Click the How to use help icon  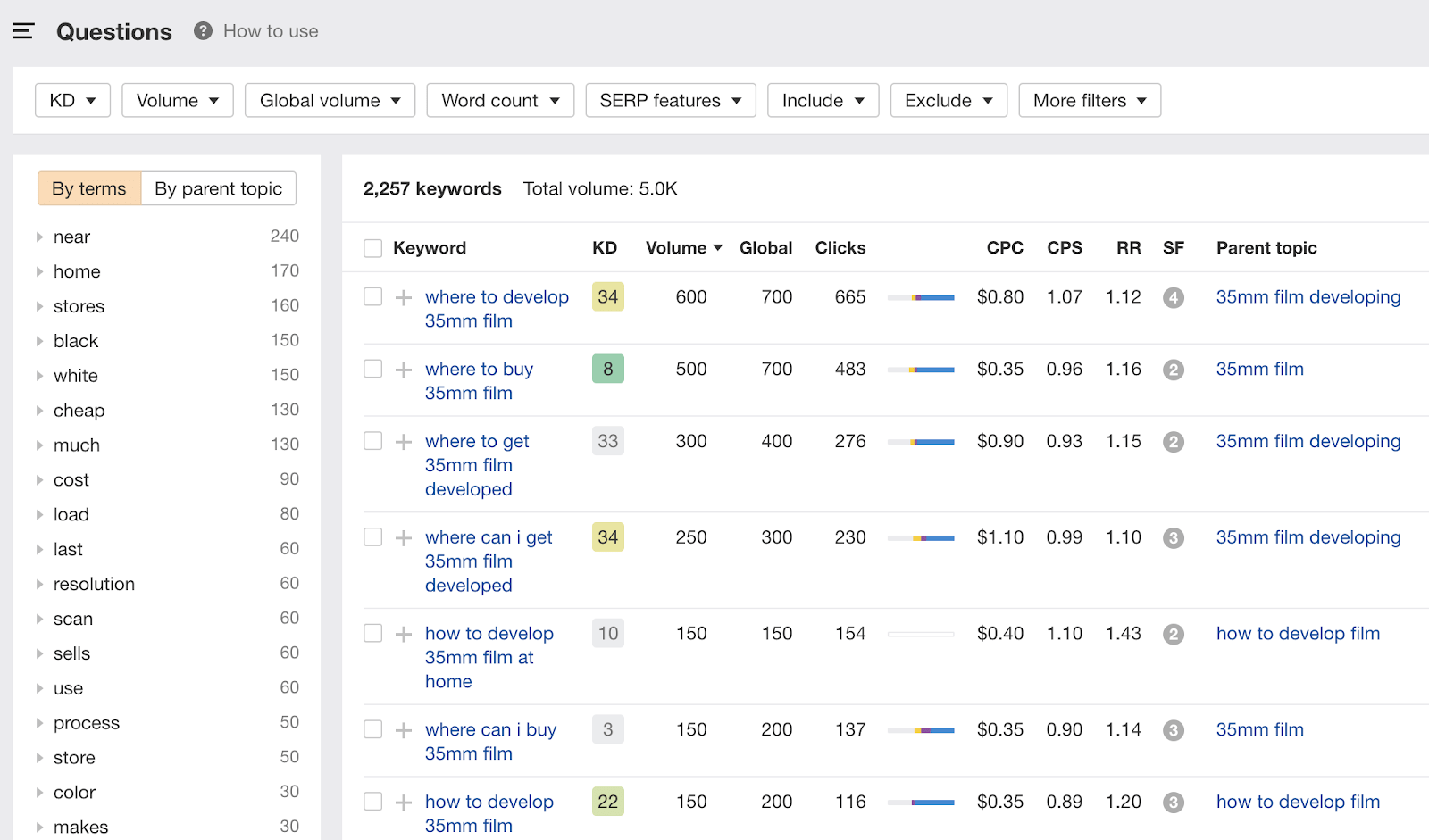(204, 31)
